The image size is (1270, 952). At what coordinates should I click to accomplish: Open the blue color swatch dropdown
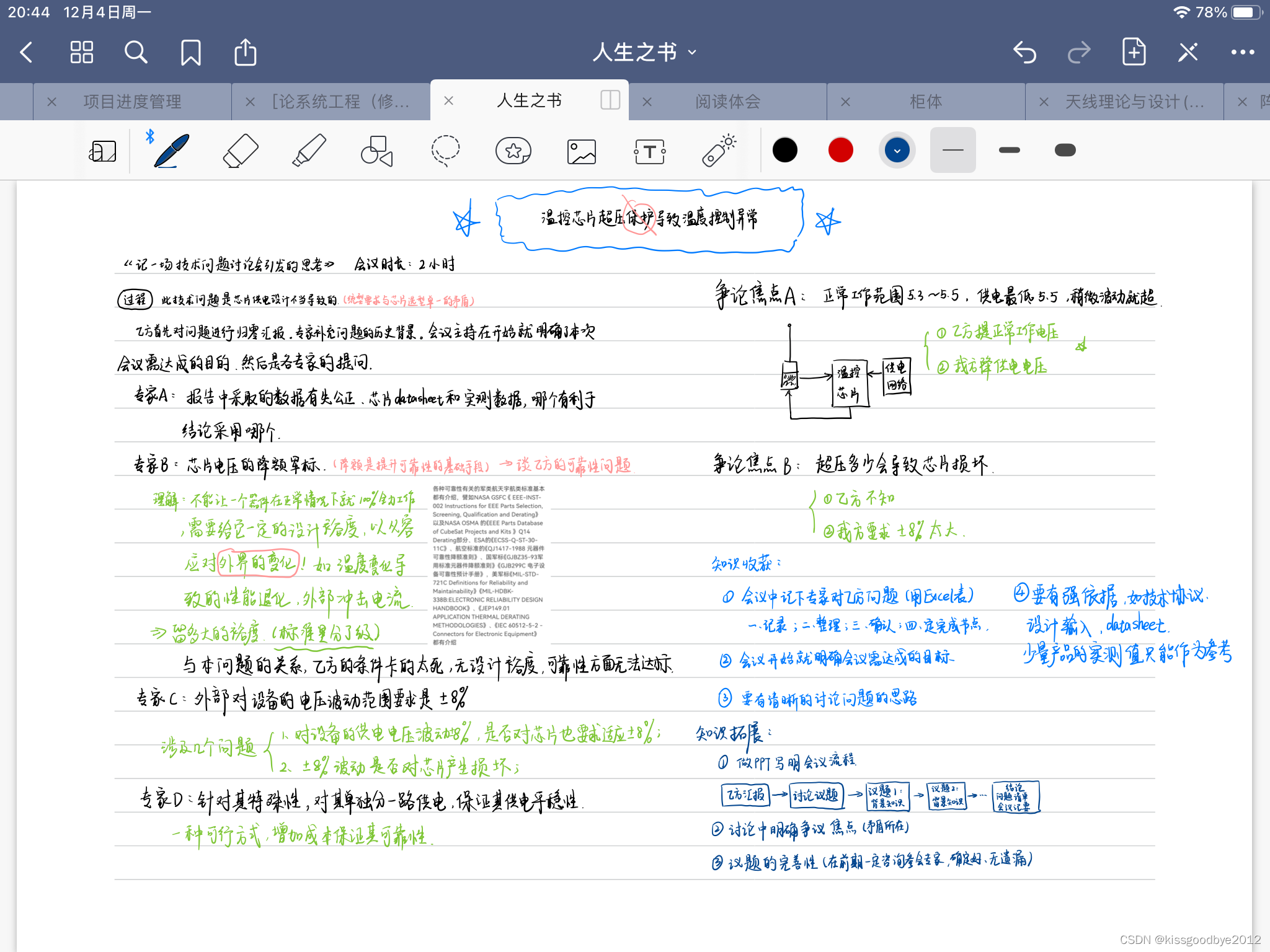[897, 151]
